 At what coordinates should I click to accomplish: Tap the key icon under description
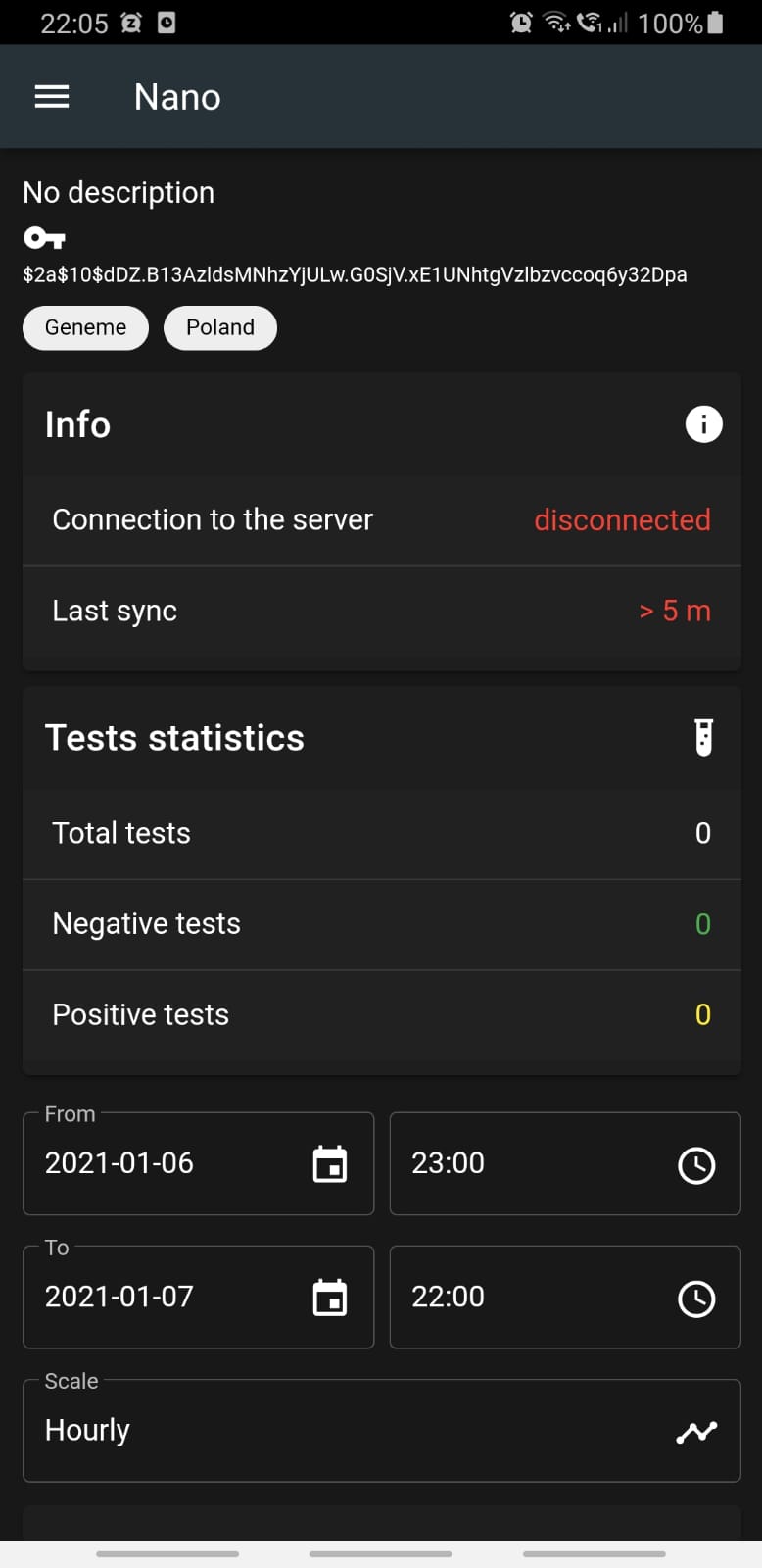[x=44, y=238]
